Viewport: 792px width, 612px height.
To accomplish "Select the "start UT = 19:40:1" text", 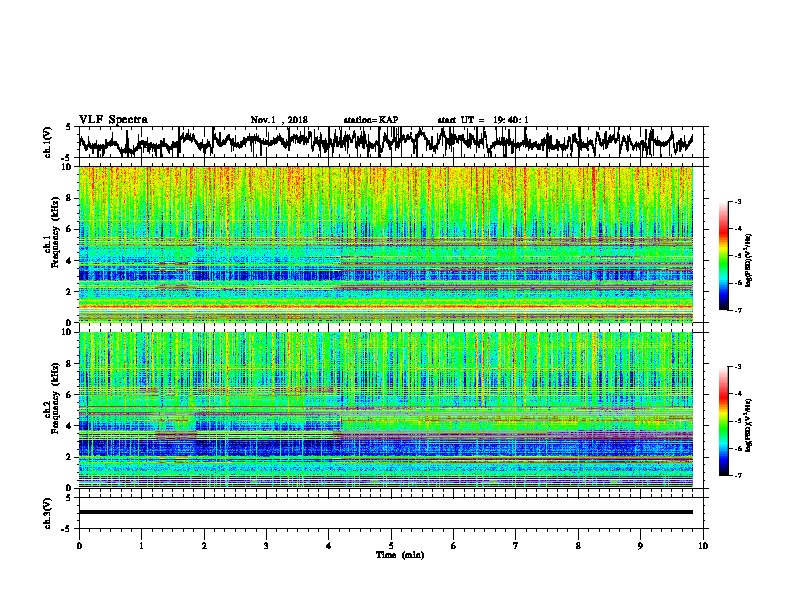I will [x=483, y=120].
